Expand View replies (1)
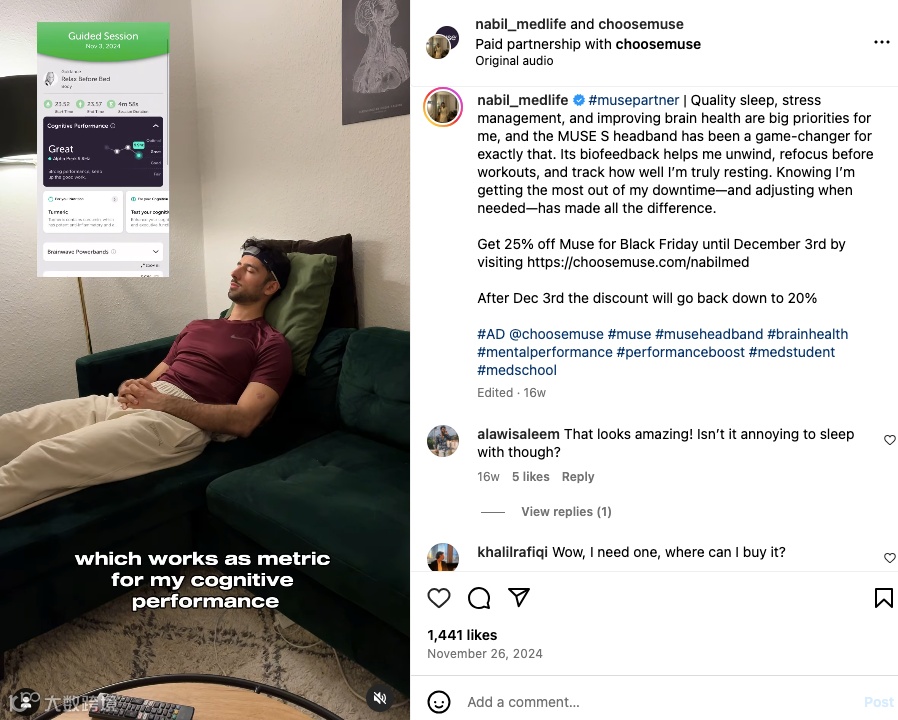This screenshot has height=720, width=898. pos(566,512)
